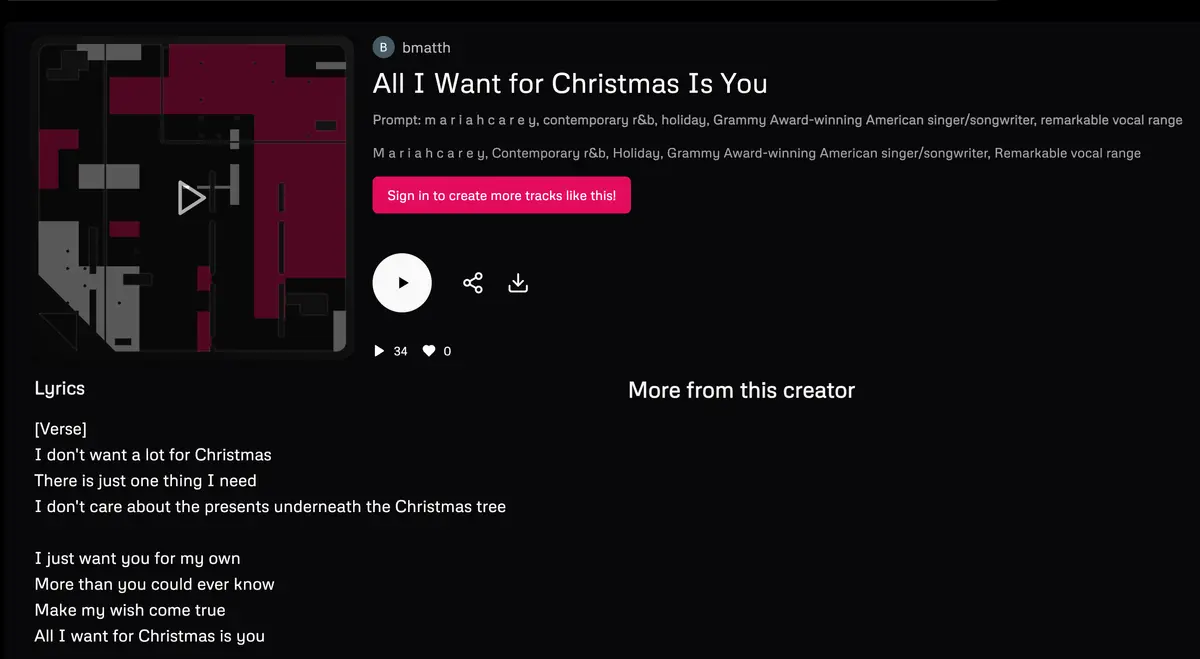This screenshot has height=659, width=1200.
Task: Click the lyric line Make my wish come true
Action: [x=130, y=610]
